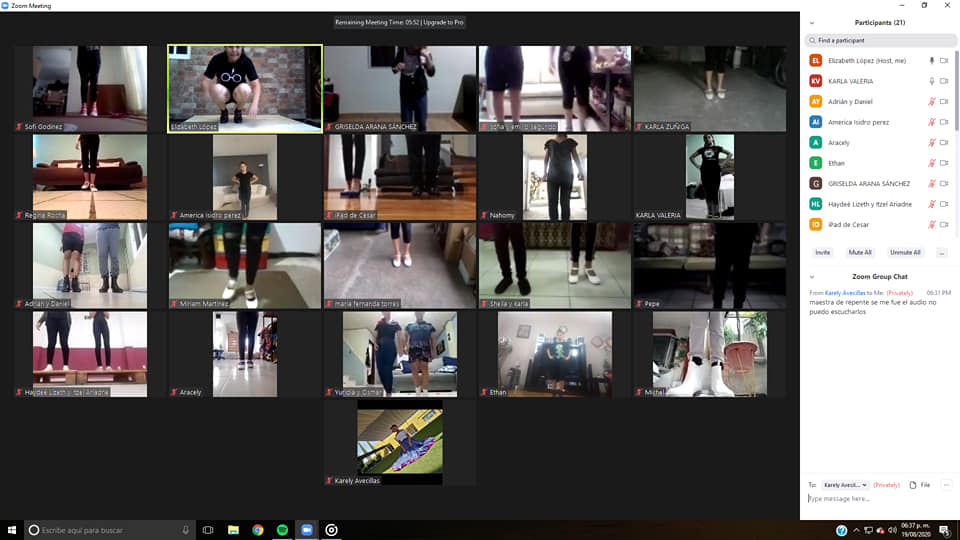Click the muted microphone icon beside Aracely

pyautogui.click(x=932, y=143)
